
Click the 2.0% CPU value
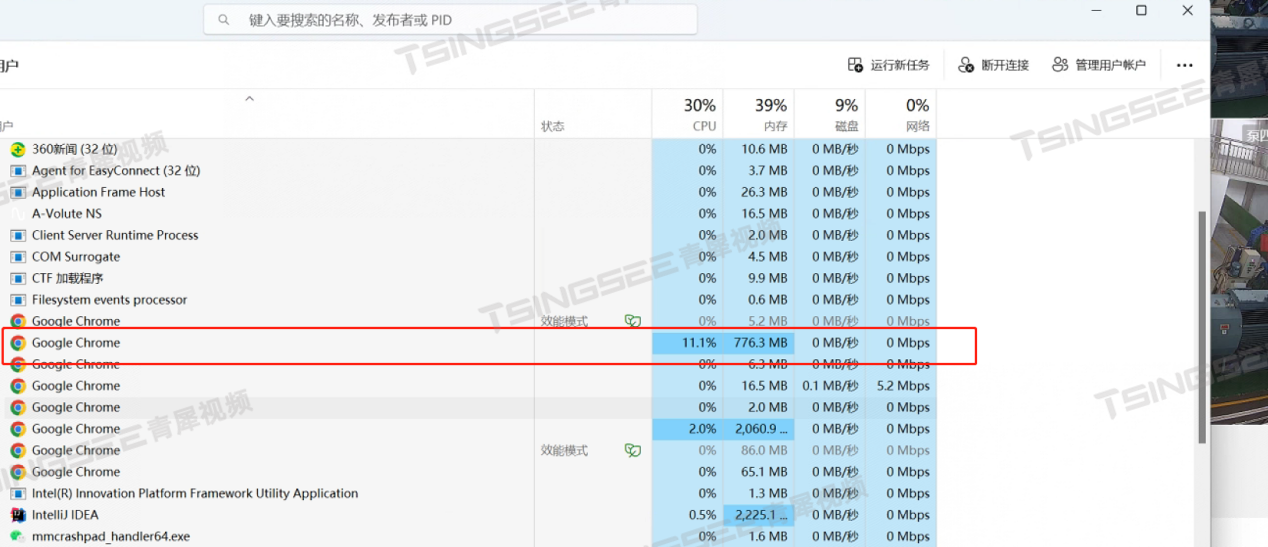[702, 428]
